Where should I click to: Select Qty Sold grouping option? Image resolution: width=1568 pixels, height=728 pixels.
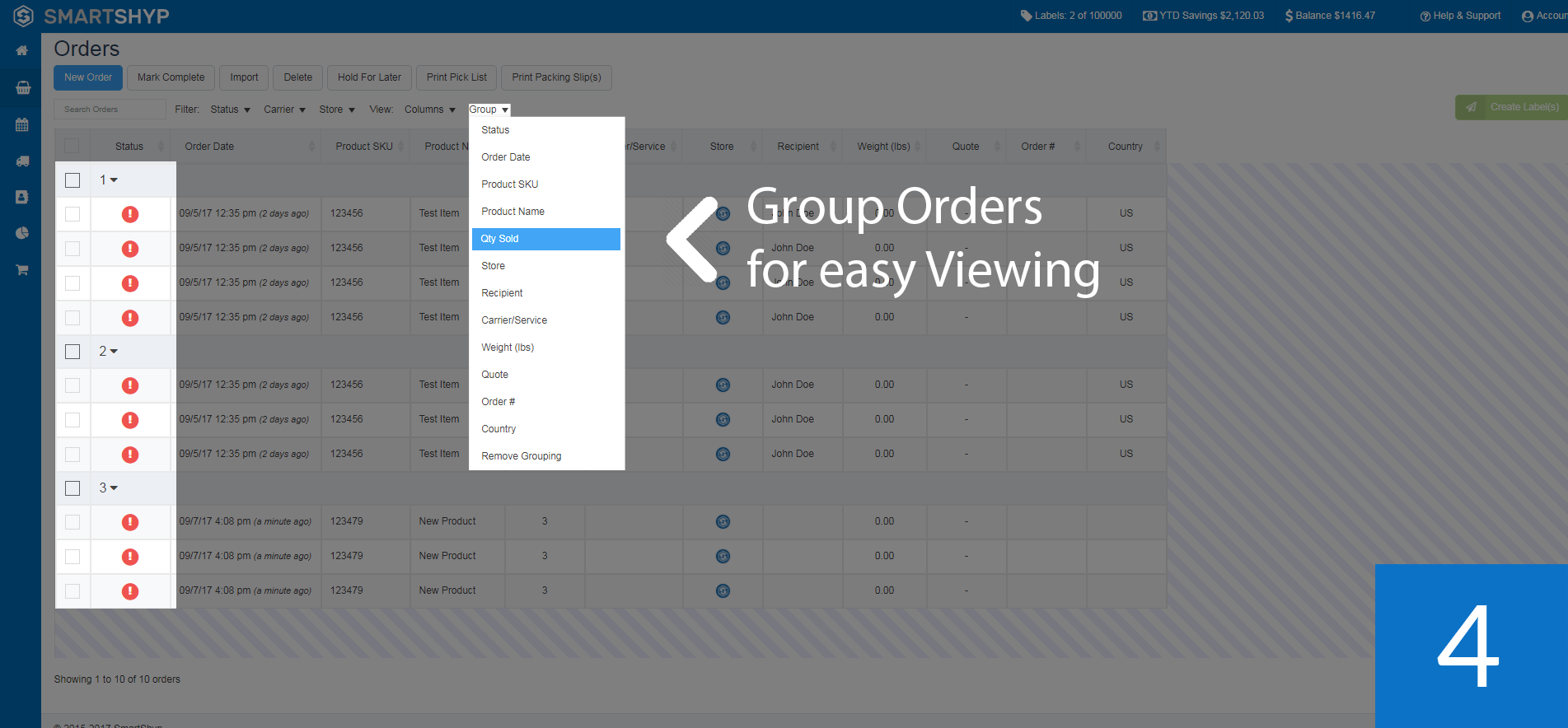546,239
